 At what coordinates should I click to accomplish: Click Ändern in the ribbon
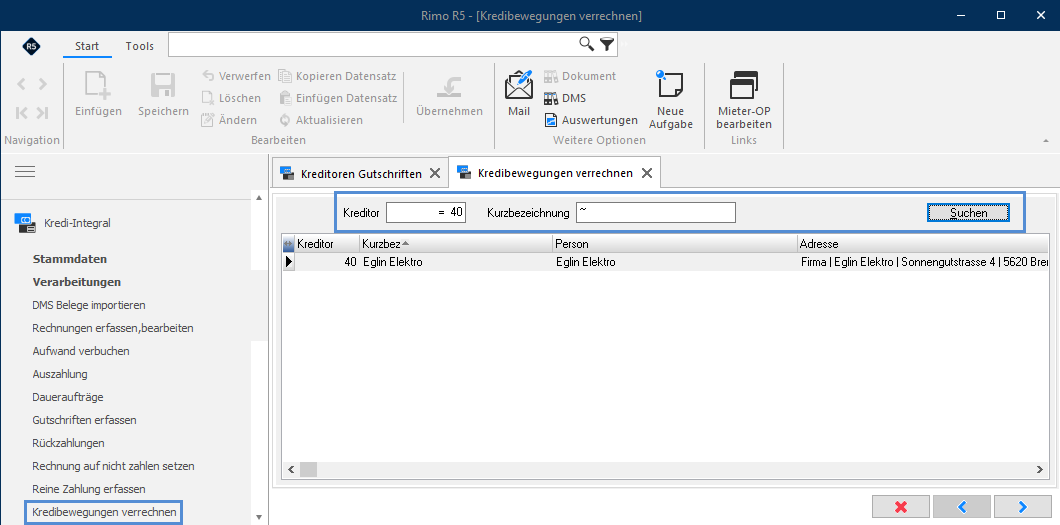click(x=229, y=120)
